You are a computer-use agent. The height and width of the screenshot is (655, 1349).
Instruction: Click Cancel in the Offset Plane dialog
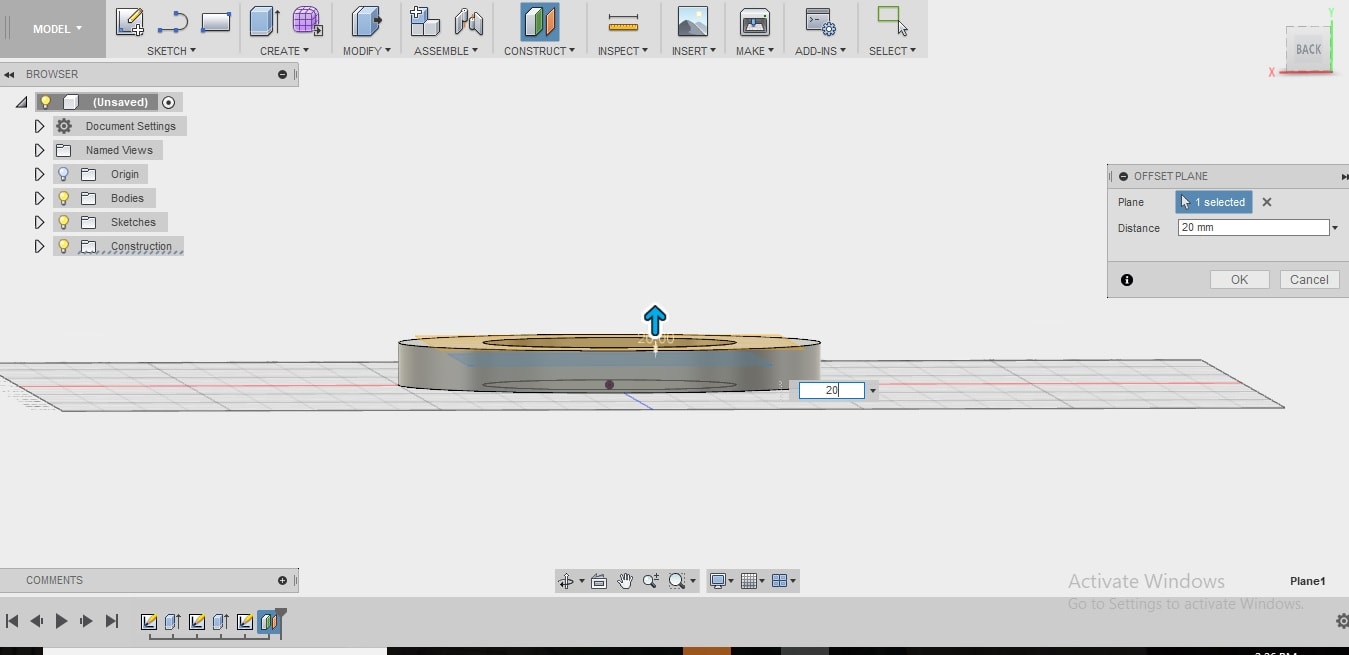click(x=1309, y=280)
